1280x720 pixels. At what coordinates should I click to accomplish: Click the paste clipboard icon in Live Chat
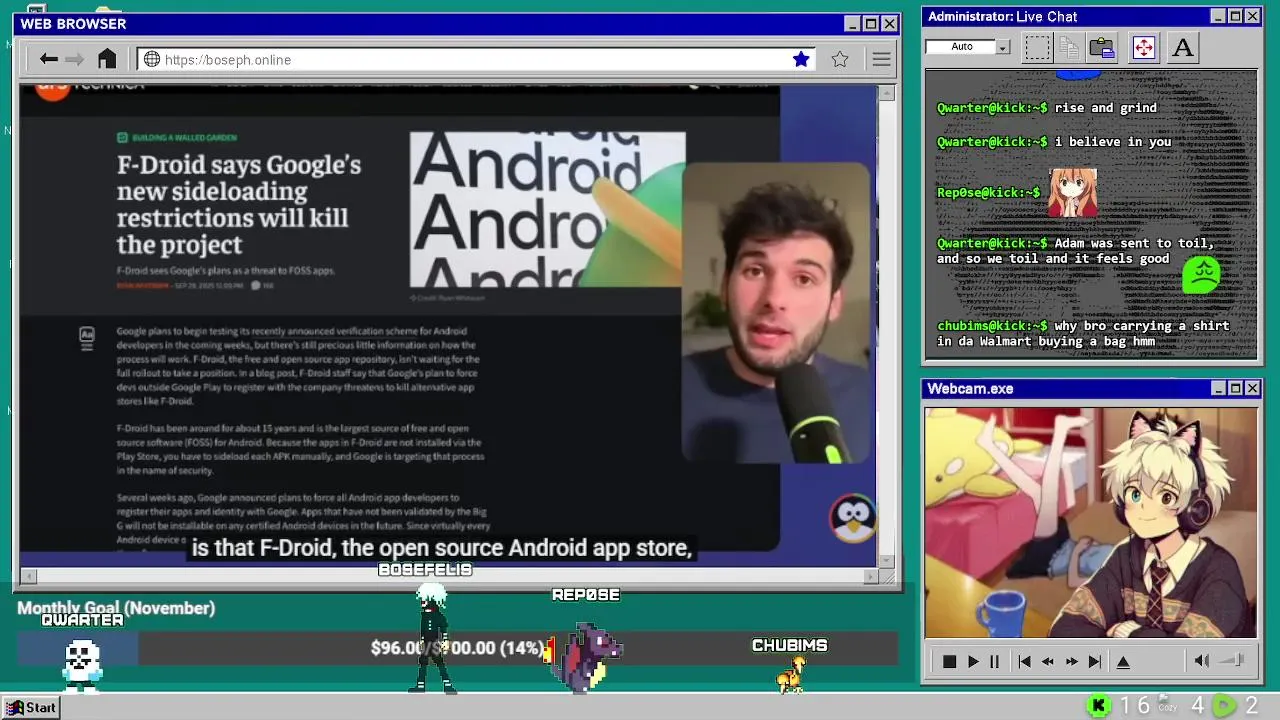tap(1102, 47)
